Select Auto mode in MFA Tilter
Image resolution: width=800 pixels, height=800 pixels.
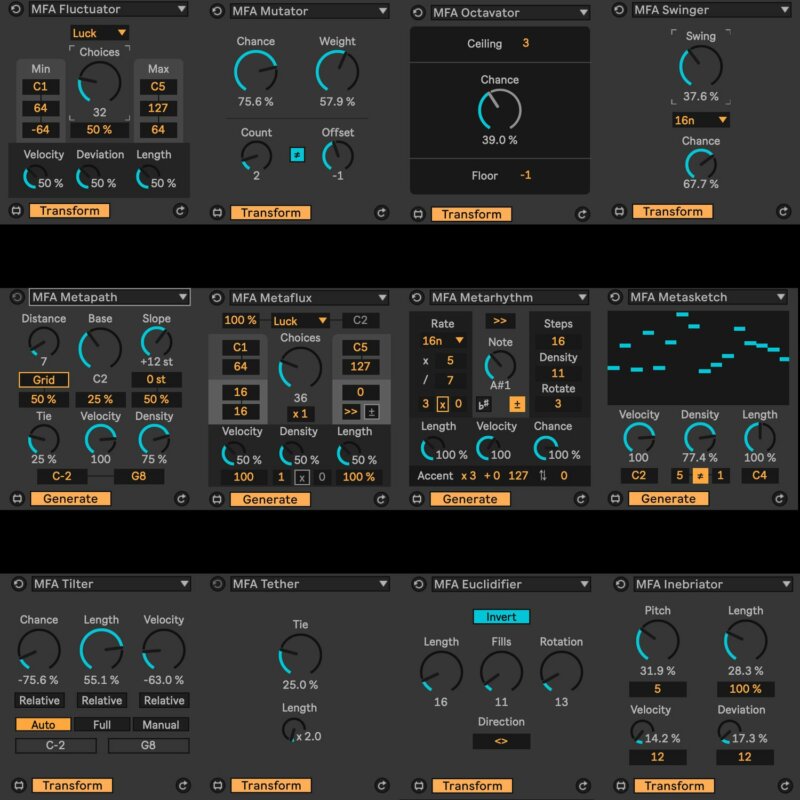[x=43, y=724]
